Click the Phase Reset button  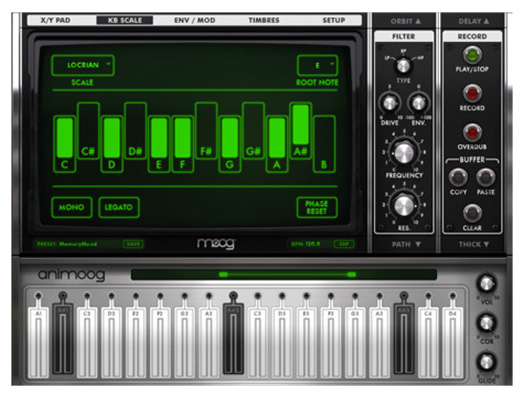click(x=317, y=208)
